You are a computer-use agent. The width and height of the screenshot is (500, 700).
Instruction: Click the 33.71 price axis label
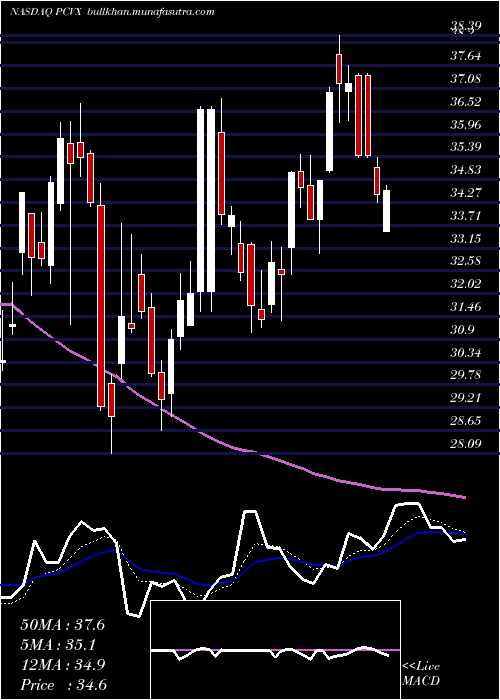click(x=466, y=216)
